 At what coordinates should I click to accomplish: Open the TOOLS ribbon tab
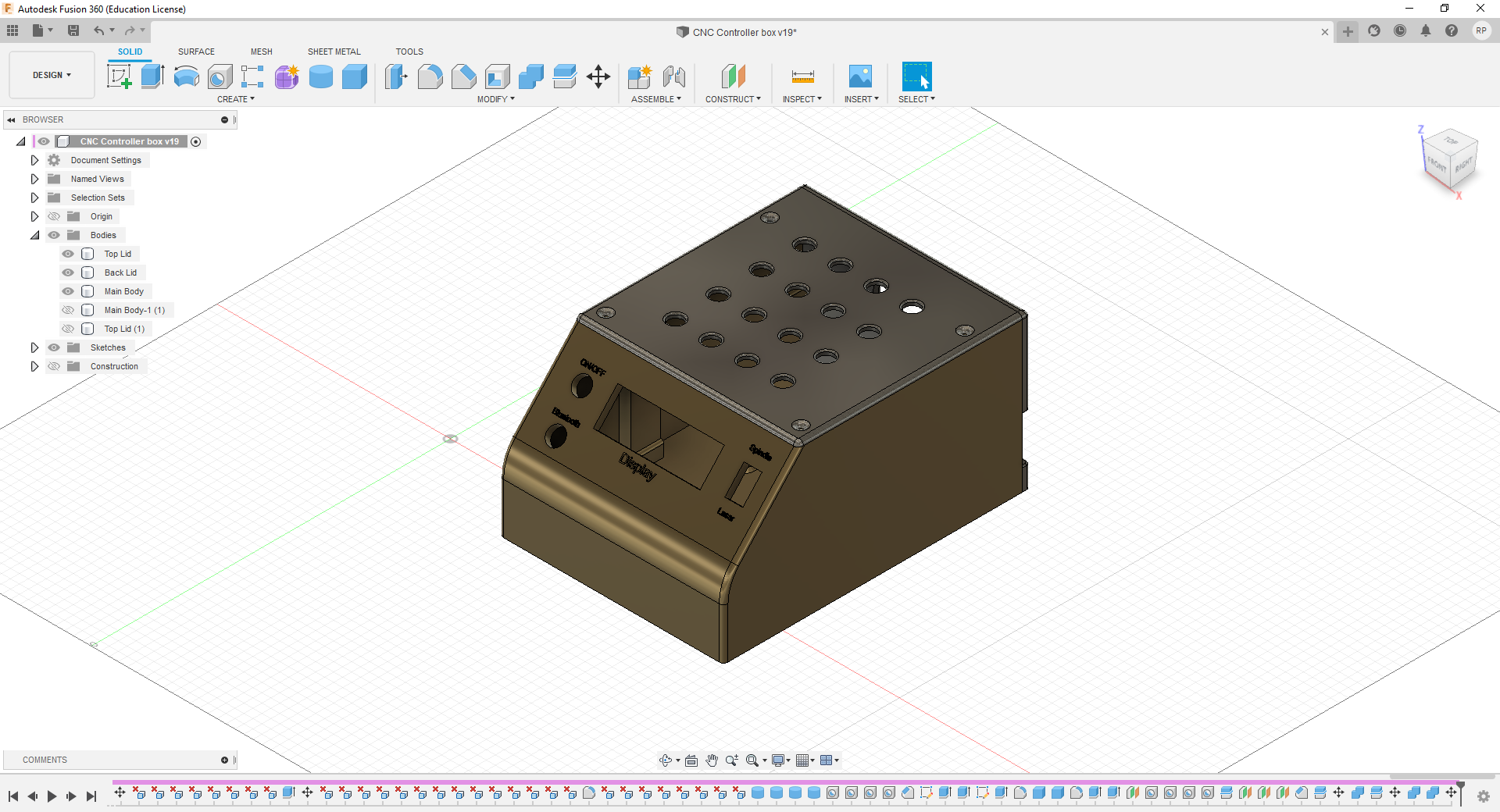(x=409, y=52)
